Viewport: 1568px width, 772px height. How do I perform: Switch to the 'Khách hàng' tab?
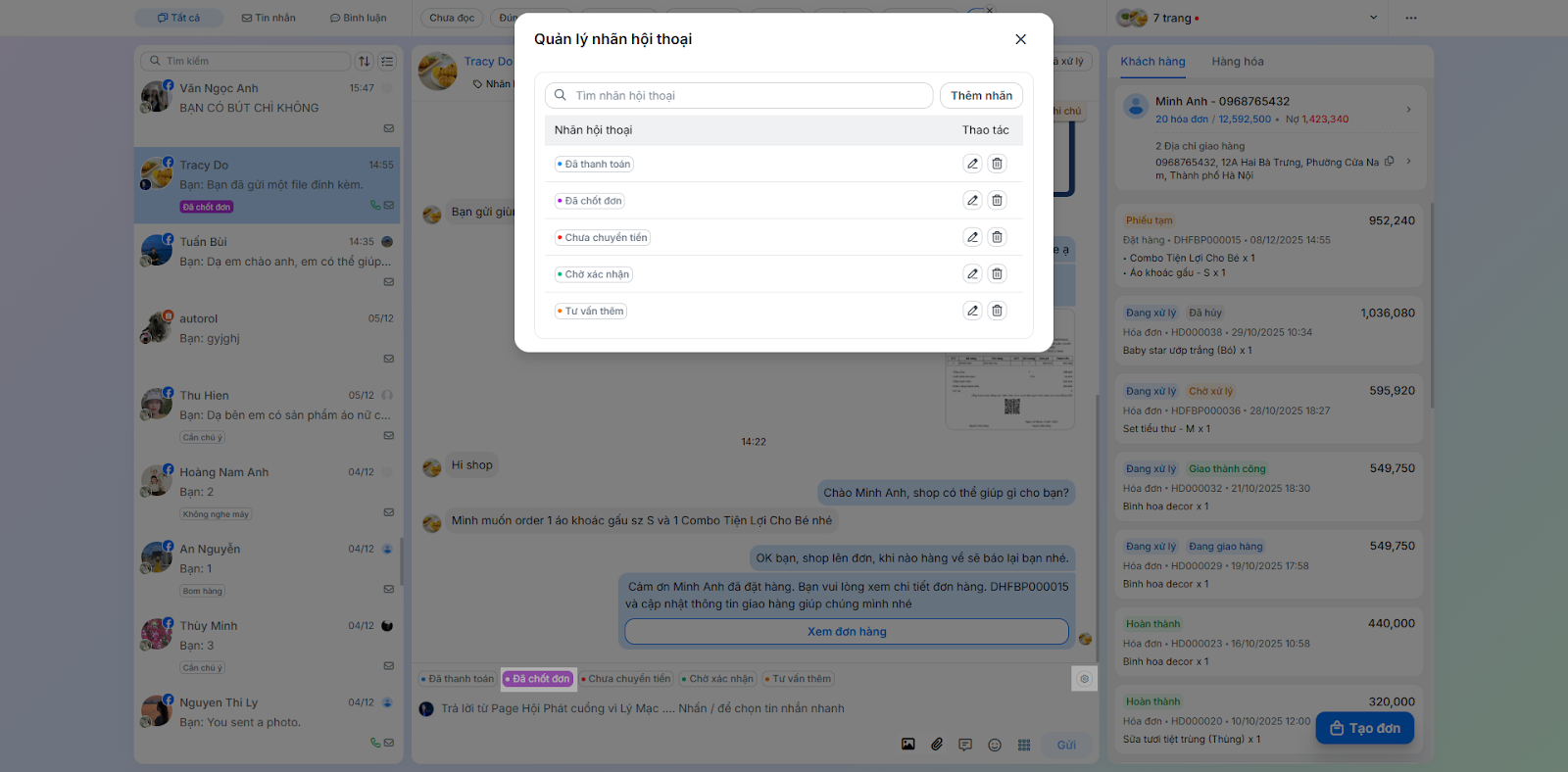click(x=1152, y=61)
